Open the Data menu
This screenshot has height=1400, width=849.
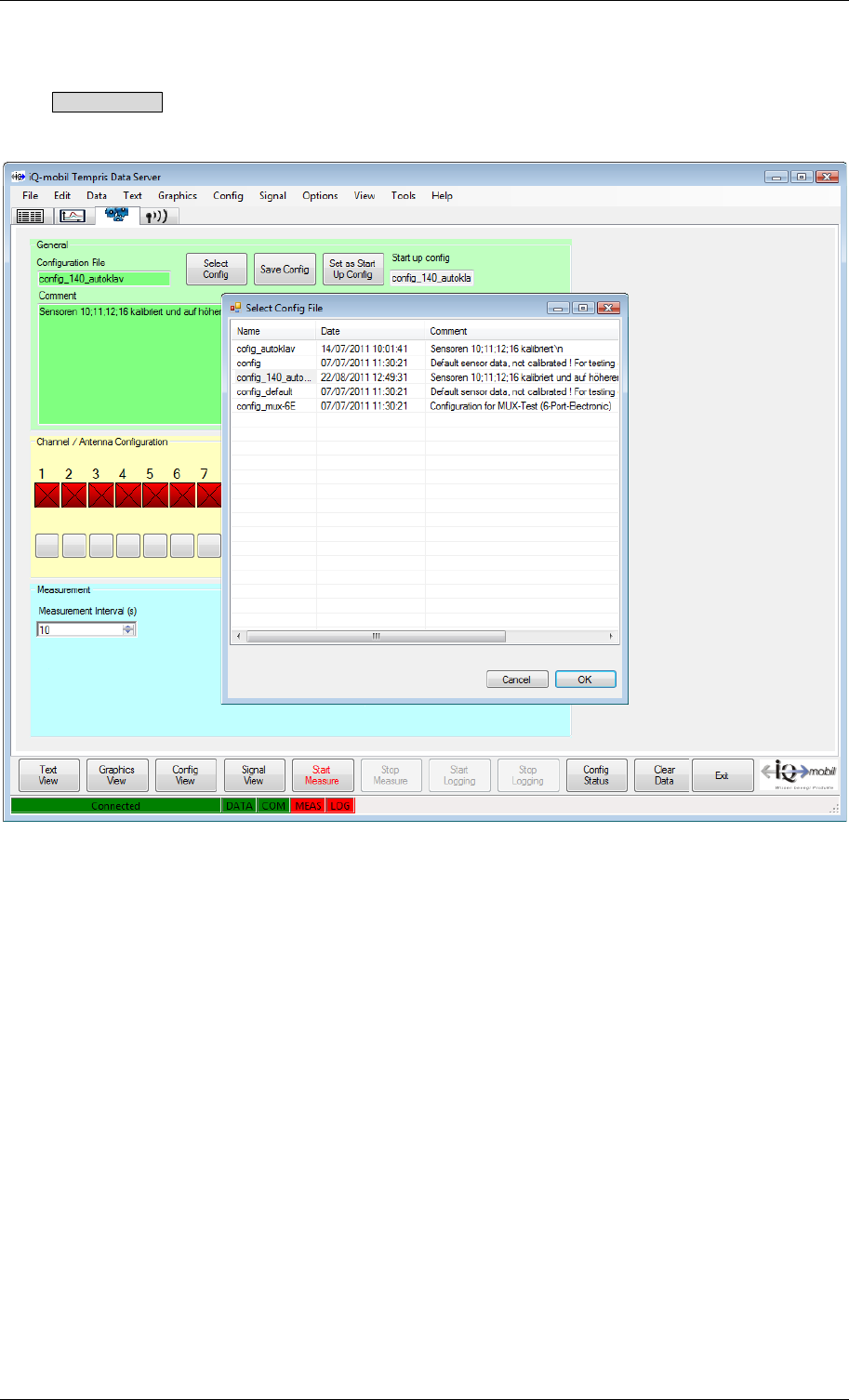coord(97,195)
